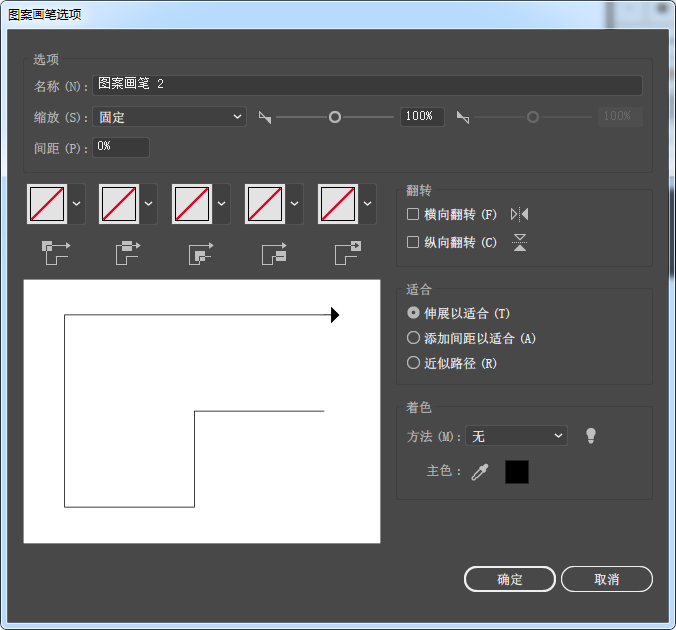Click the outer corner tile swatch
The image size is (676, 630).
coord(47,204)
